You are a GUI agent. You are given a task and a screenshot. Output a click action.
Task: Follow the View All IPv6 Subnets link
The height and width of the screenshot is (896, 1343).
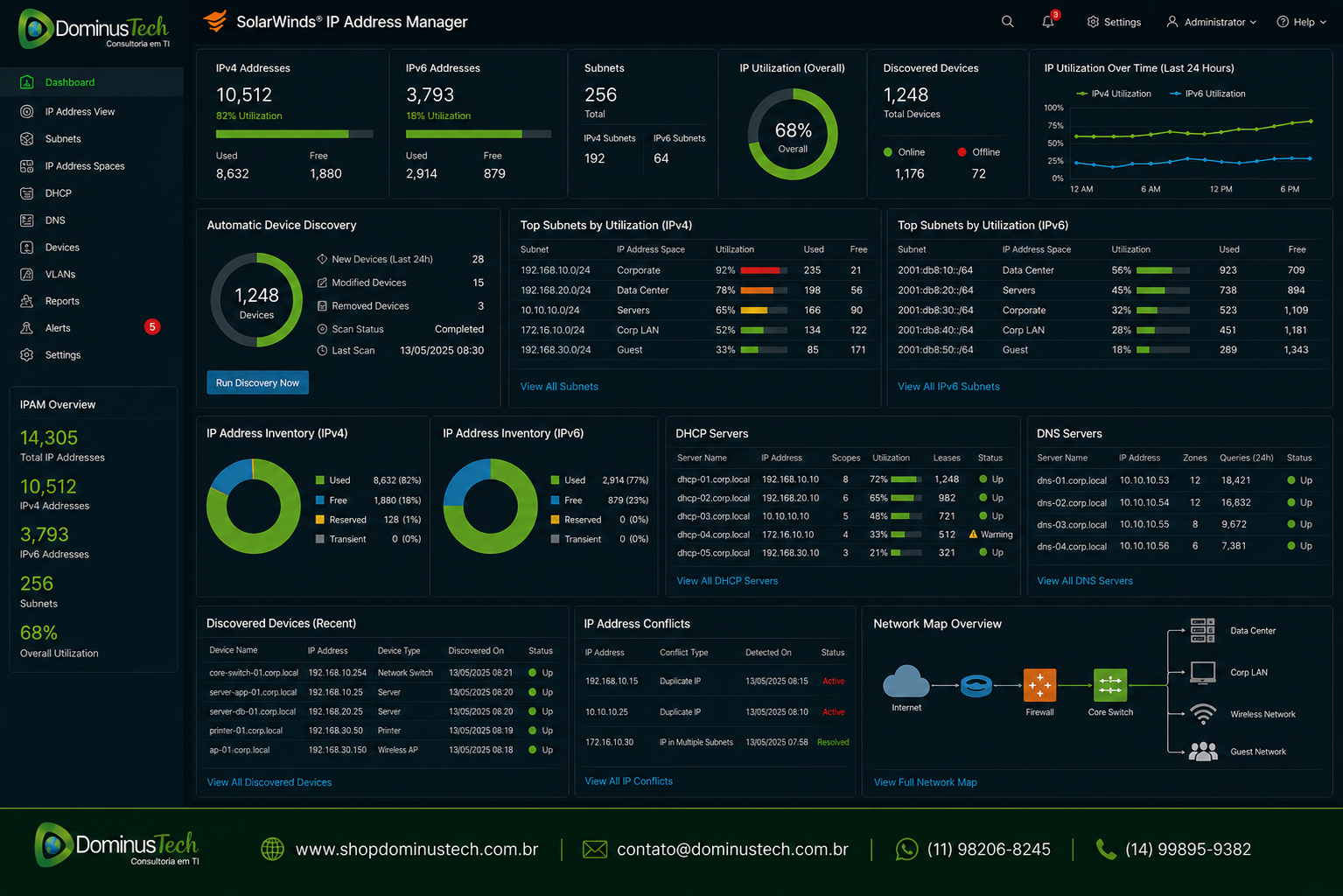948,386
